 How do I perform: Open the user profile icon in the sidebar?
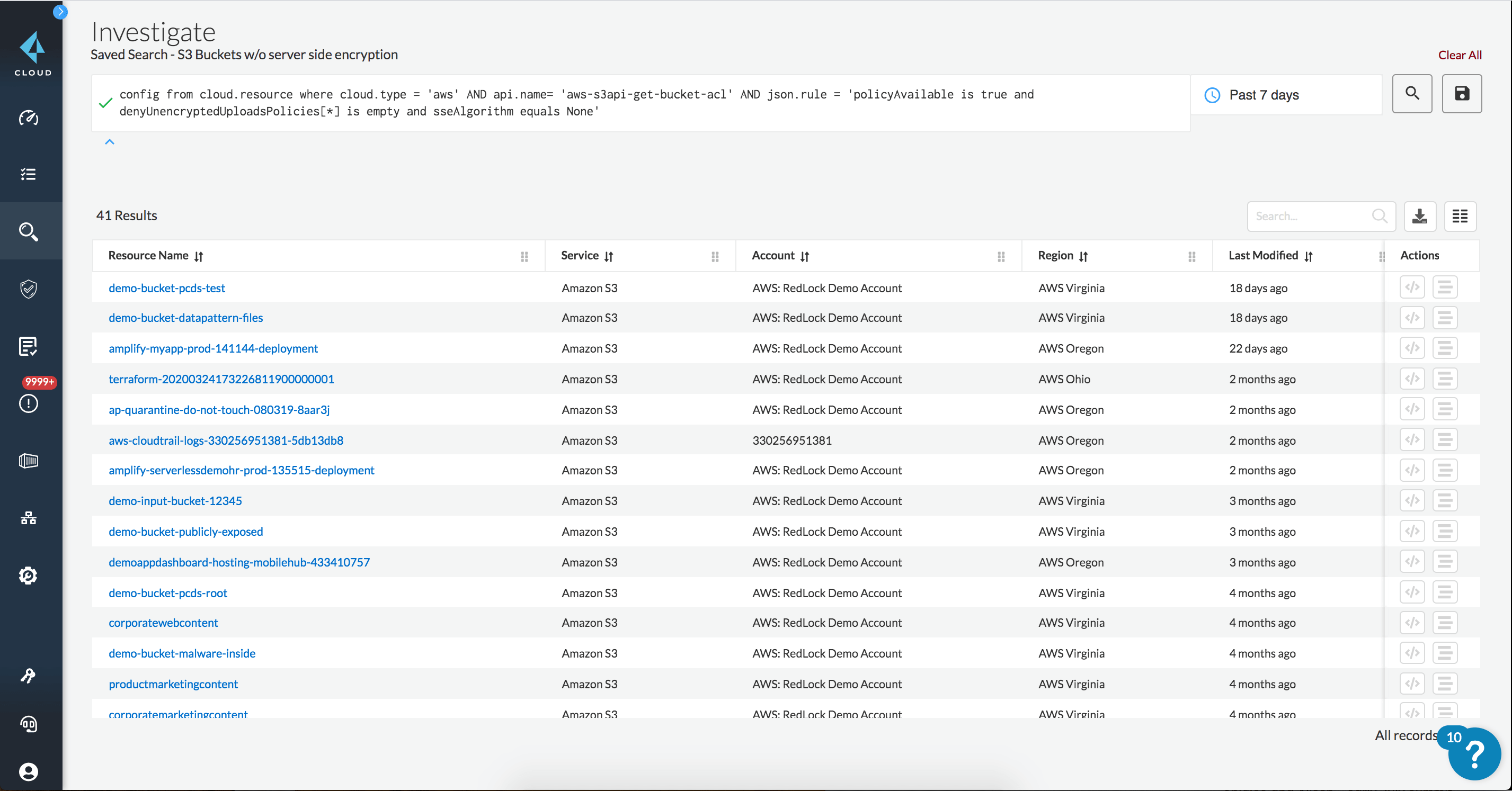(28, 771)
